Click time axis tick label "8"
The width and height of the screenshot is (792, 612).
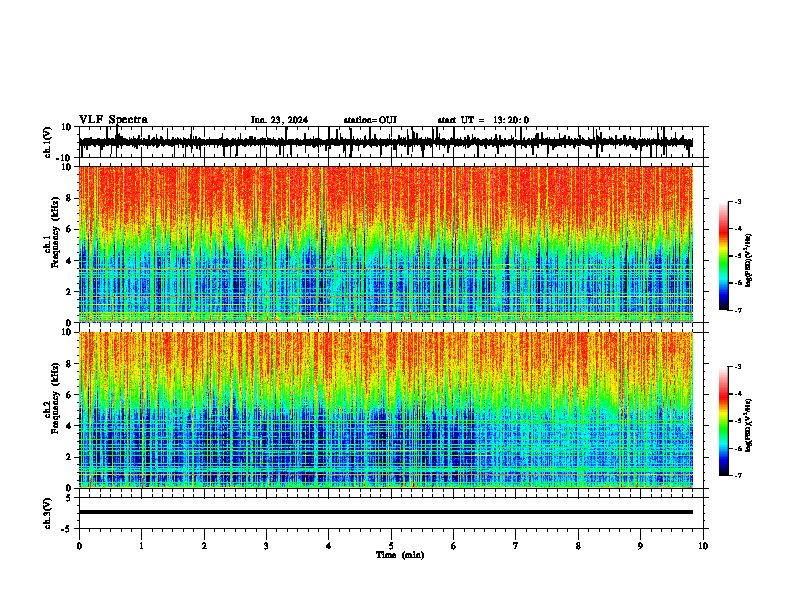click(x=578, y=546)
